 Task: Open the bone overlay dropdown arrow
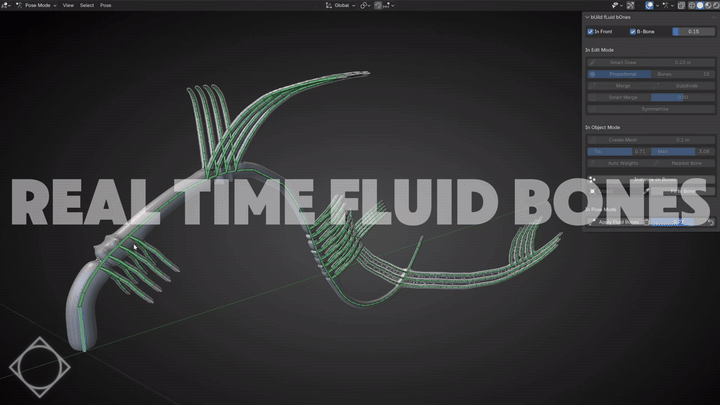673,5
